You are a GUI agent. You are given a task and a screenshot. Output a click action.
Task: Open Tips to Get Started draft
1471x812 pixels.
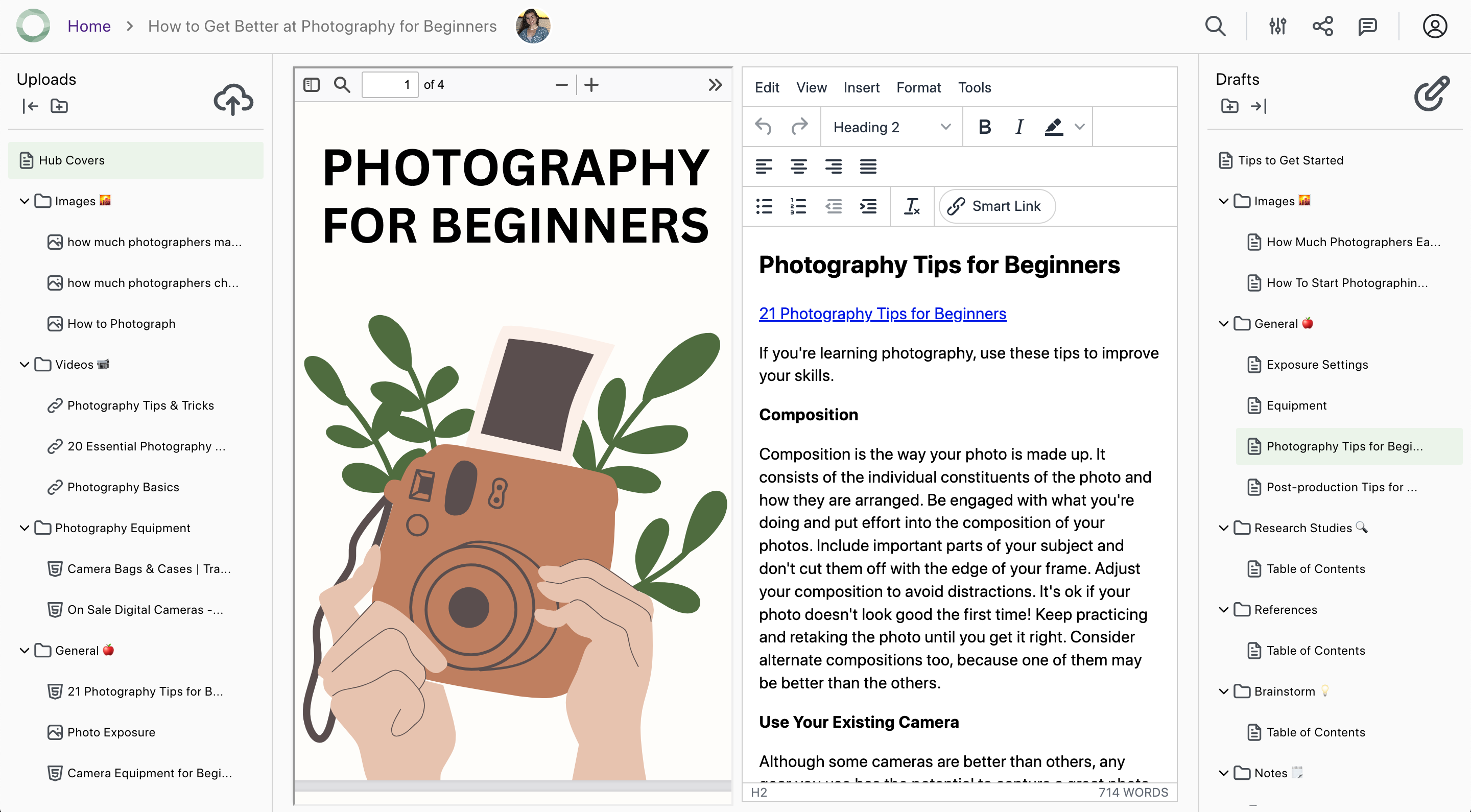[x=1290, y=160]
